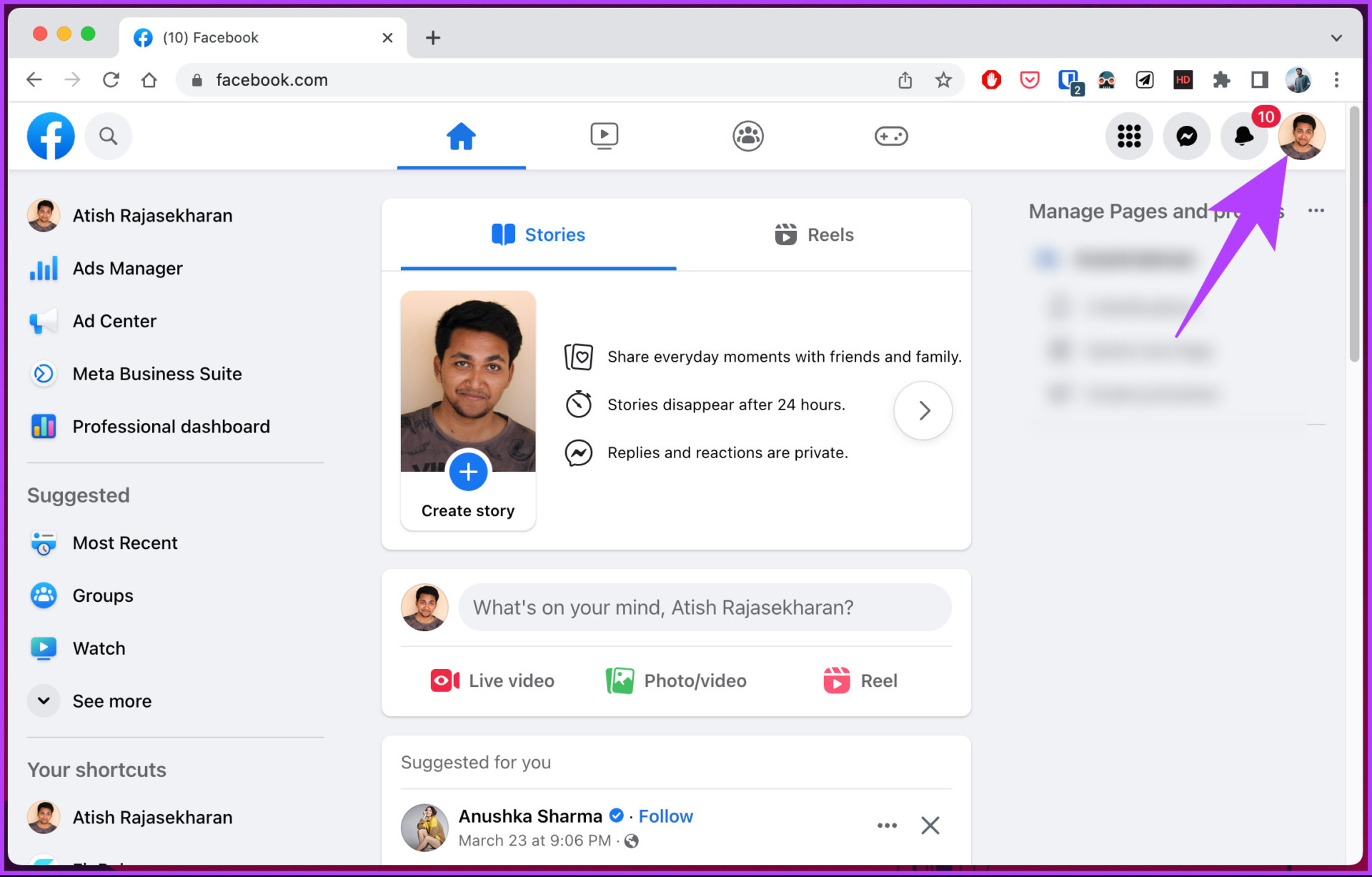Click the profile picture beside the post box
The image size is (1372, 877).
point(424,607)
